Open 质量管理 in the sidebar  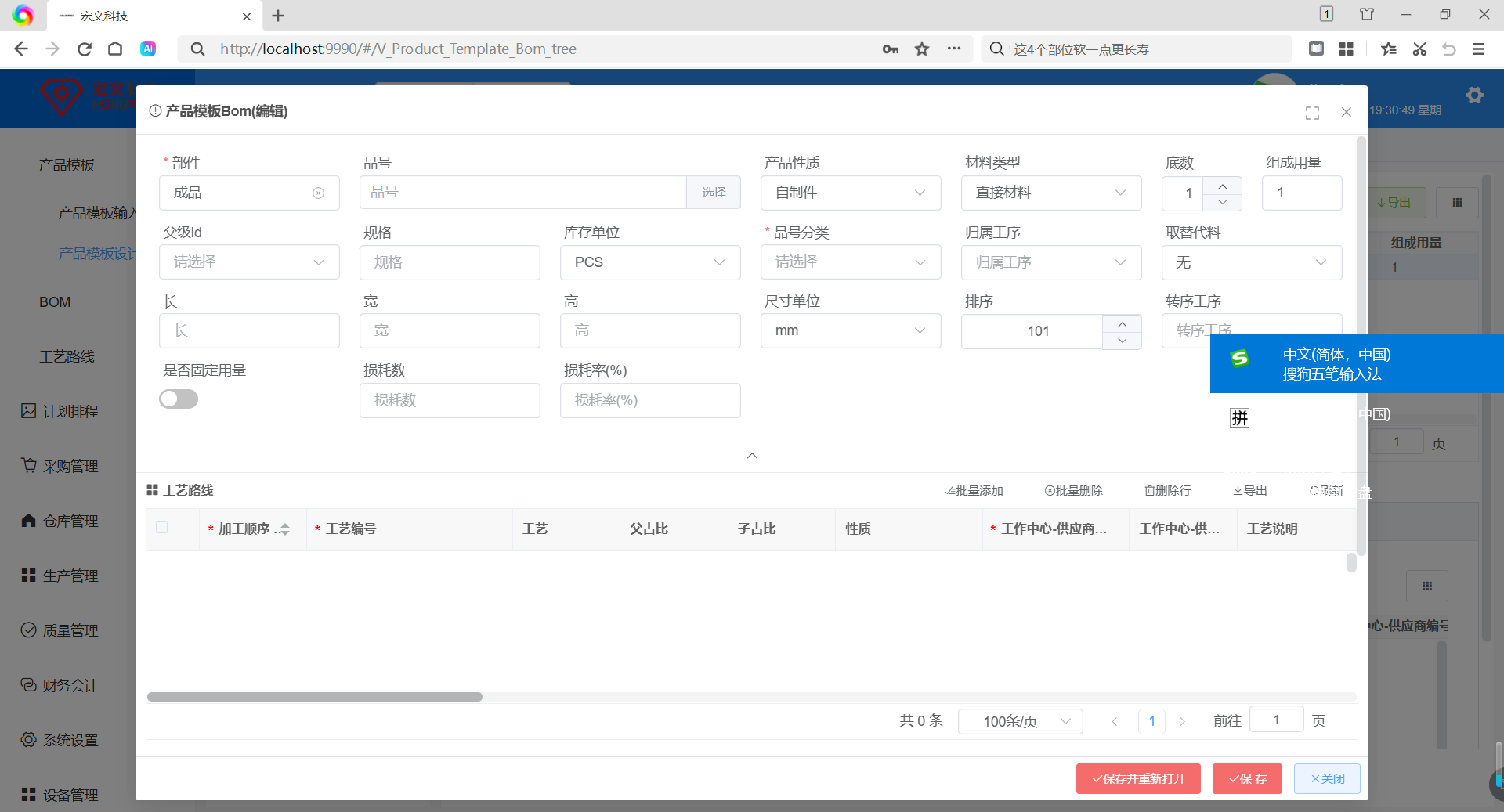[60, 631]
